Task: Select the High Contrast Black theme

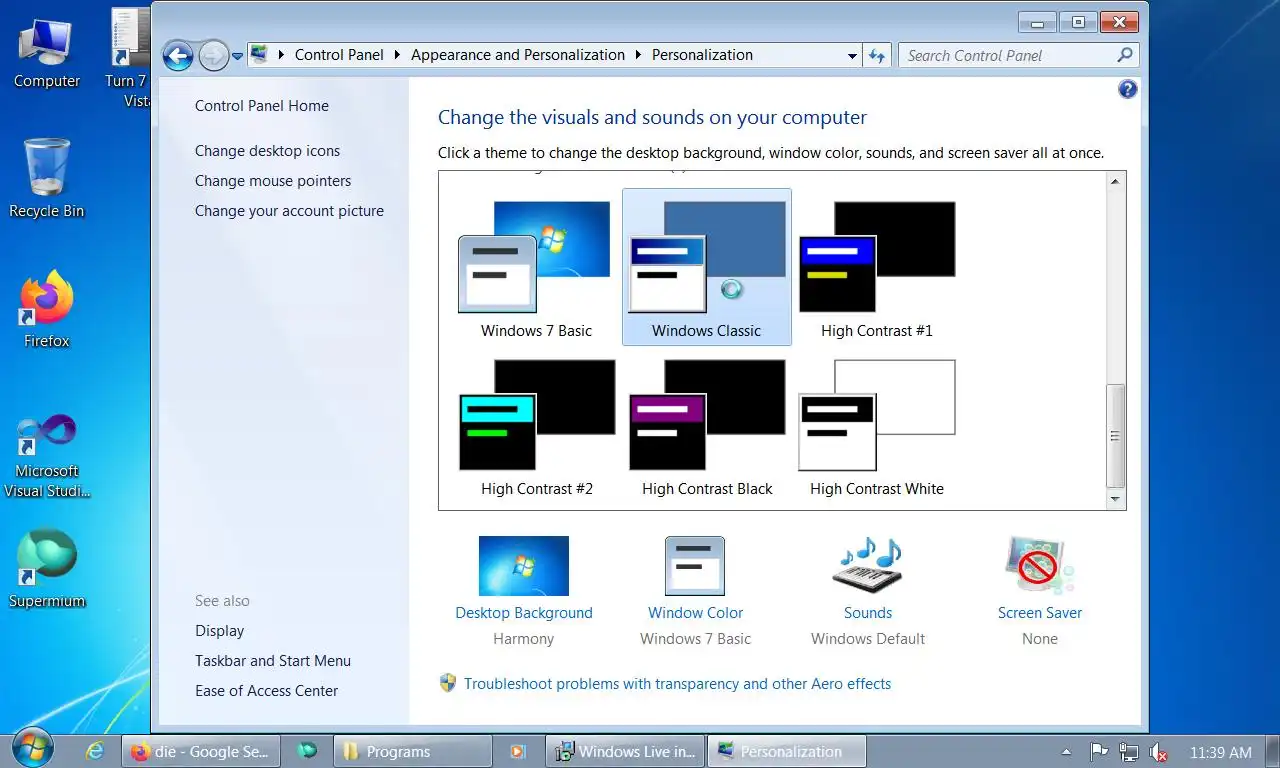Action: (x=707, y=427)
